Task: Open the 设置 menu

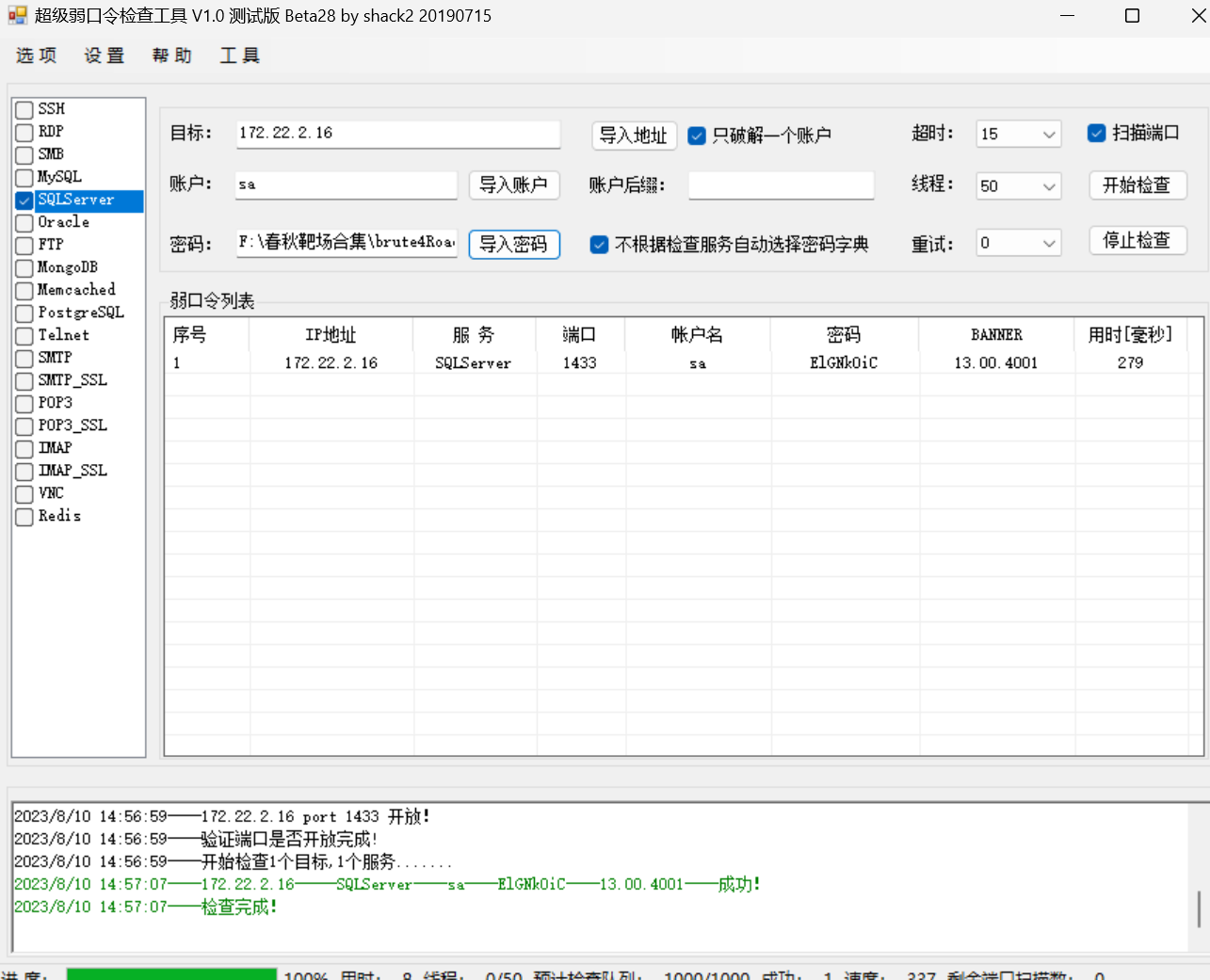Action: click(x=105, y=56)
